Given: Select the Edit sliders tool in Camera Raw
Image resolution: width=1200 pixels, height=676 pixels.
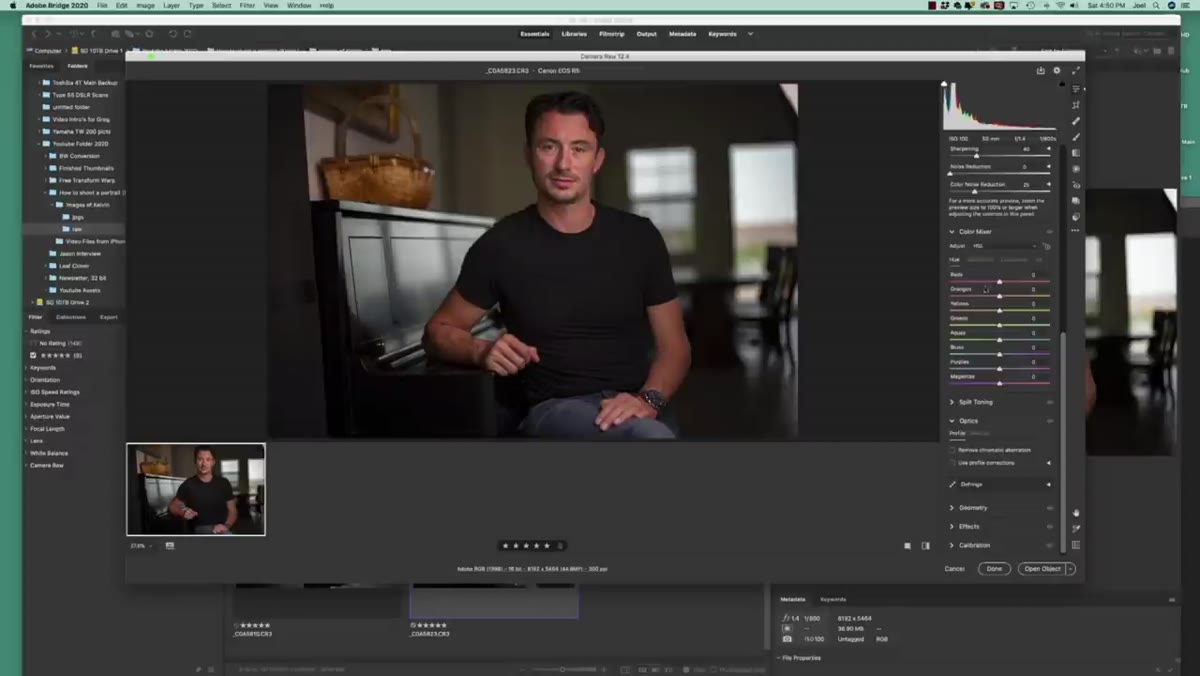Looking at the screenshot, I should click(1076, 89).
